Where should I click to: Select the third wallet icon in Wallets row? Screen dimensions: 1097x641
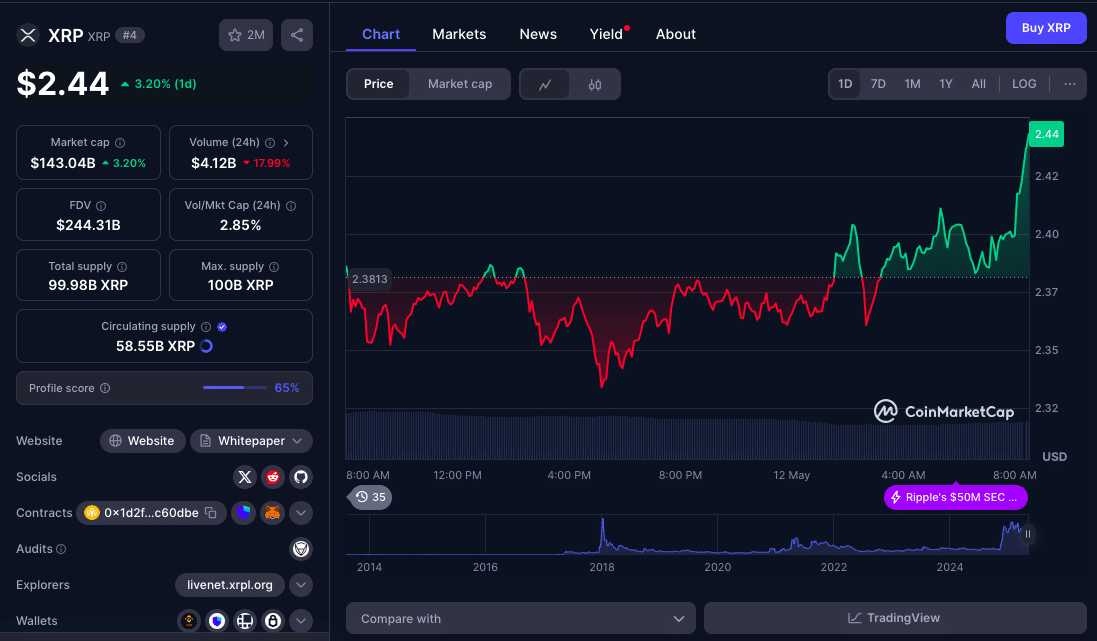click(245, 621)
